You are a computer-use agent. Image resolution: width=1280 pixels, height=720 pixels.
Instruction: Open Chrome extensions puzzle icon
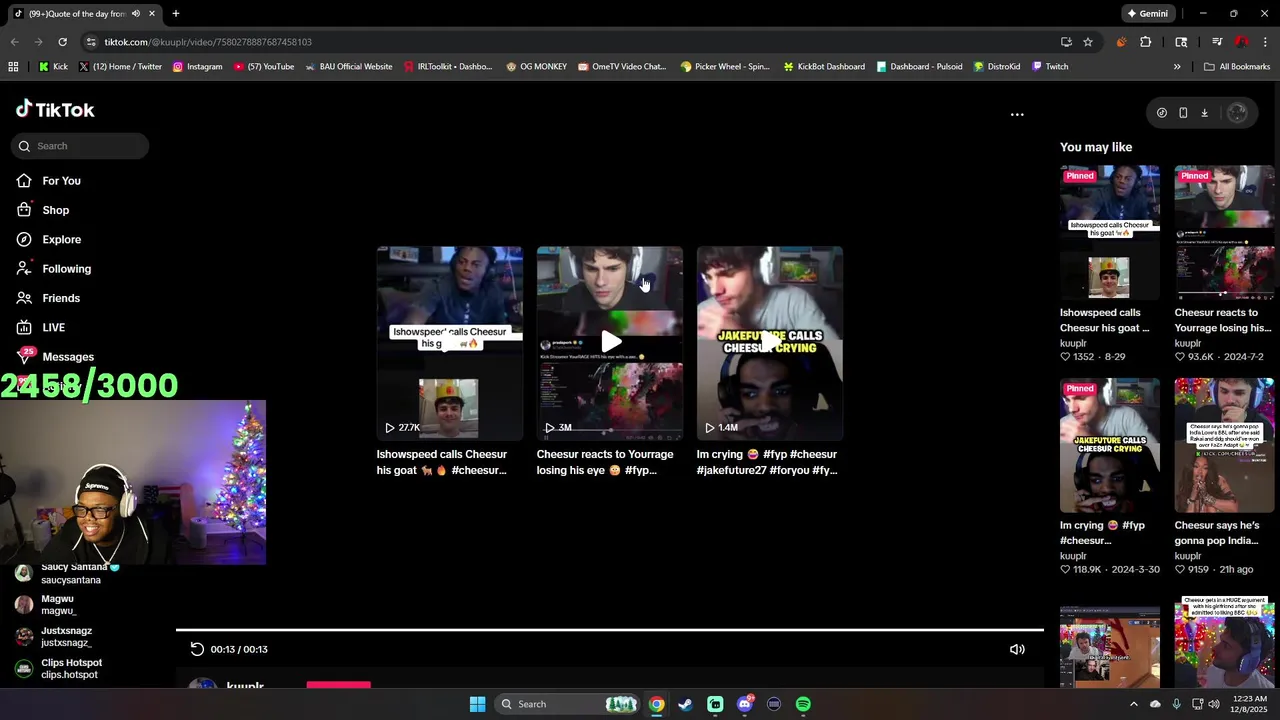pos(1146,42)
